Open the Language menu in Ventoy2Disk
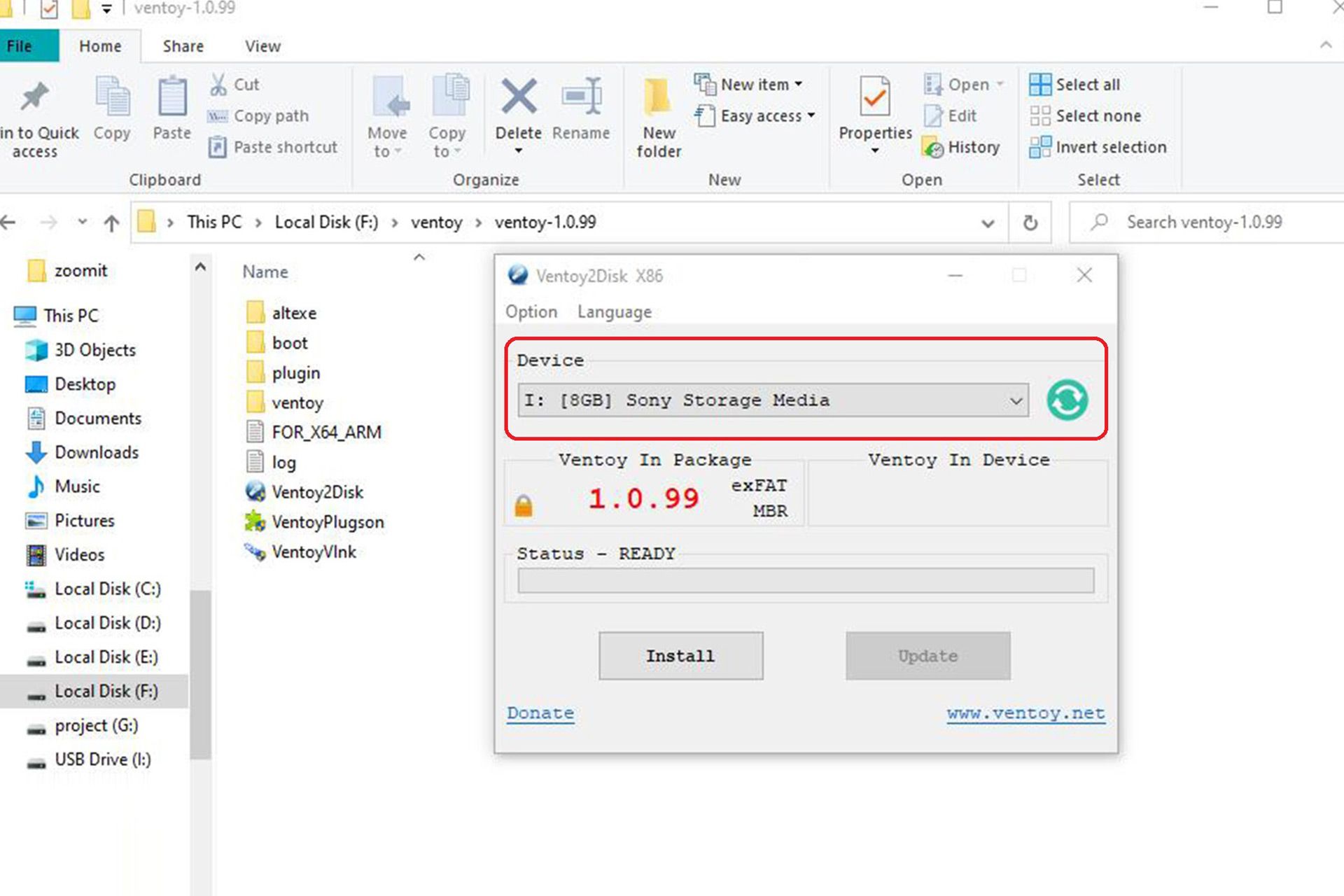This screenshot has width=1344, height=896. [614, 311]
